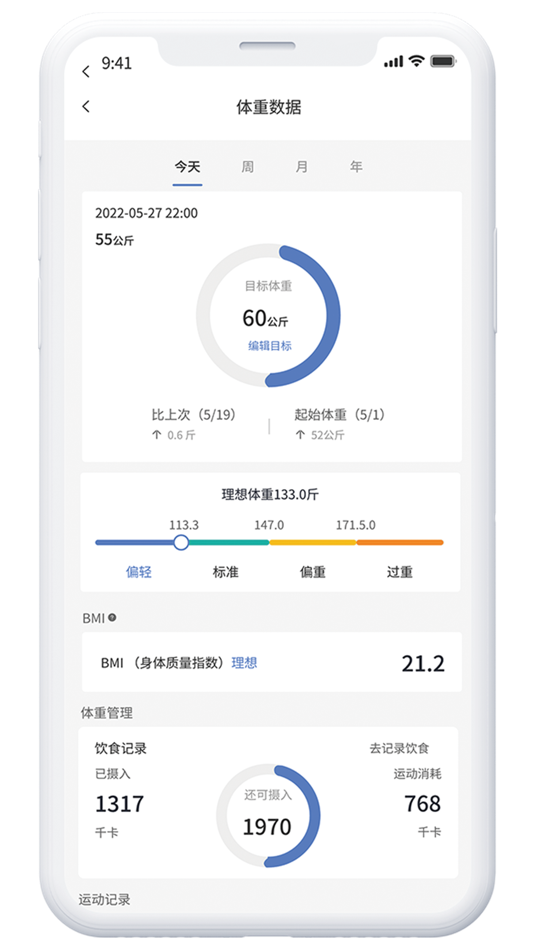534x950 pixels.
Task: Switch to the 年 tab
Action: [356, 167]
